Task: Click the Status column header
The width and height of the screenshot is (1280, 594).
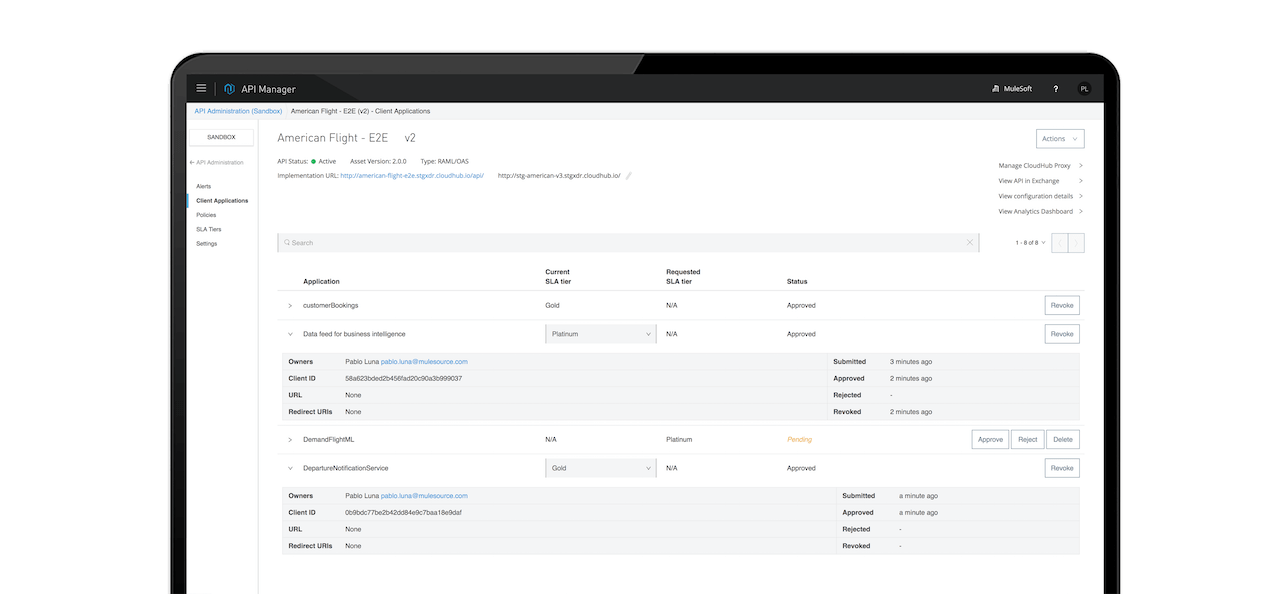Action: pyautogui.click(x=797, y=281)
